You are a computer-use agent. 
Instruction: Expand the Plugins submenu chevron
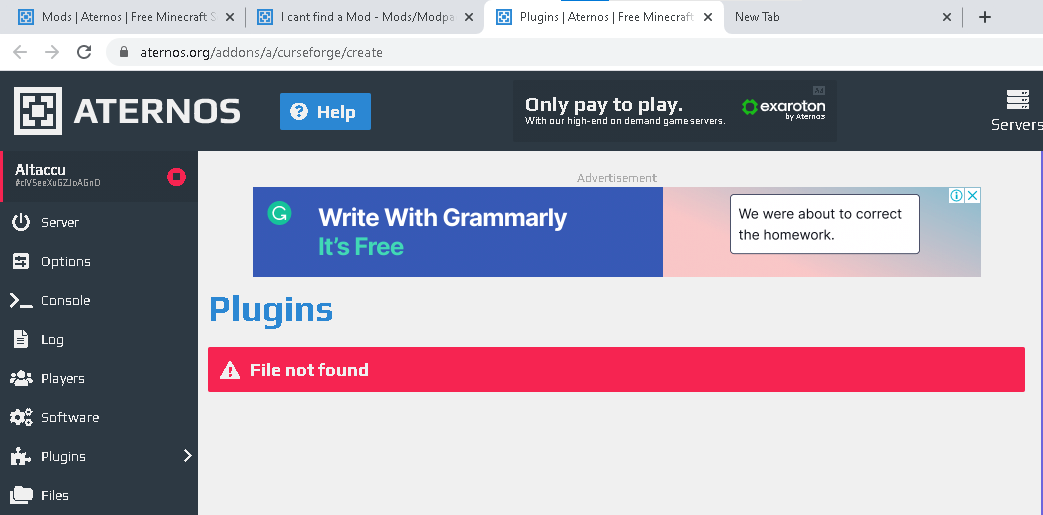pos(188,456)
